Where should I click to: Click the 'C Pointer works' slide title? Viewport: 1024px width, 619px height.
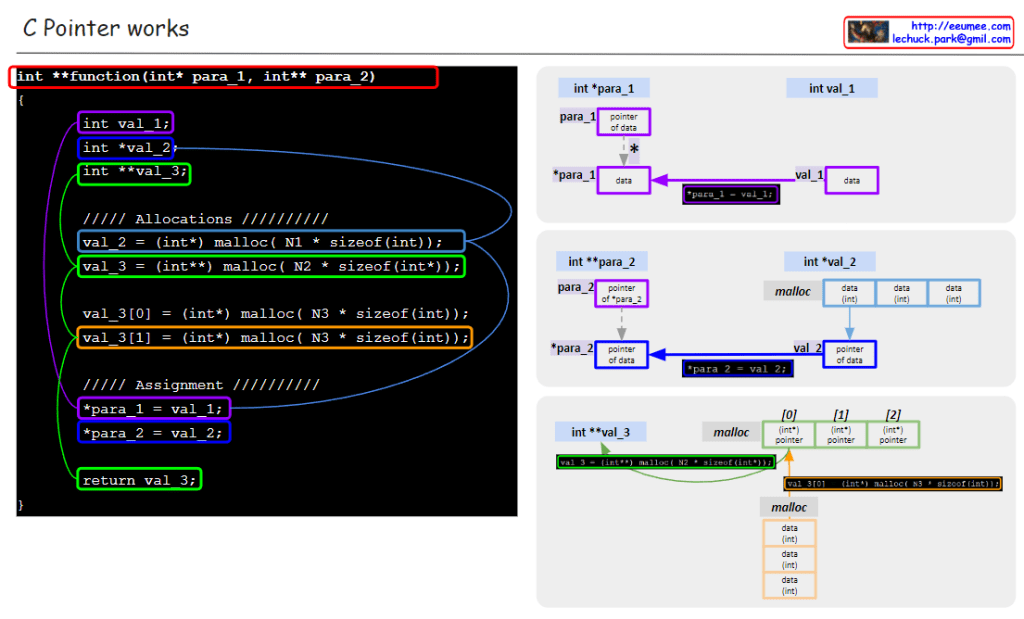tap(106, 28)
